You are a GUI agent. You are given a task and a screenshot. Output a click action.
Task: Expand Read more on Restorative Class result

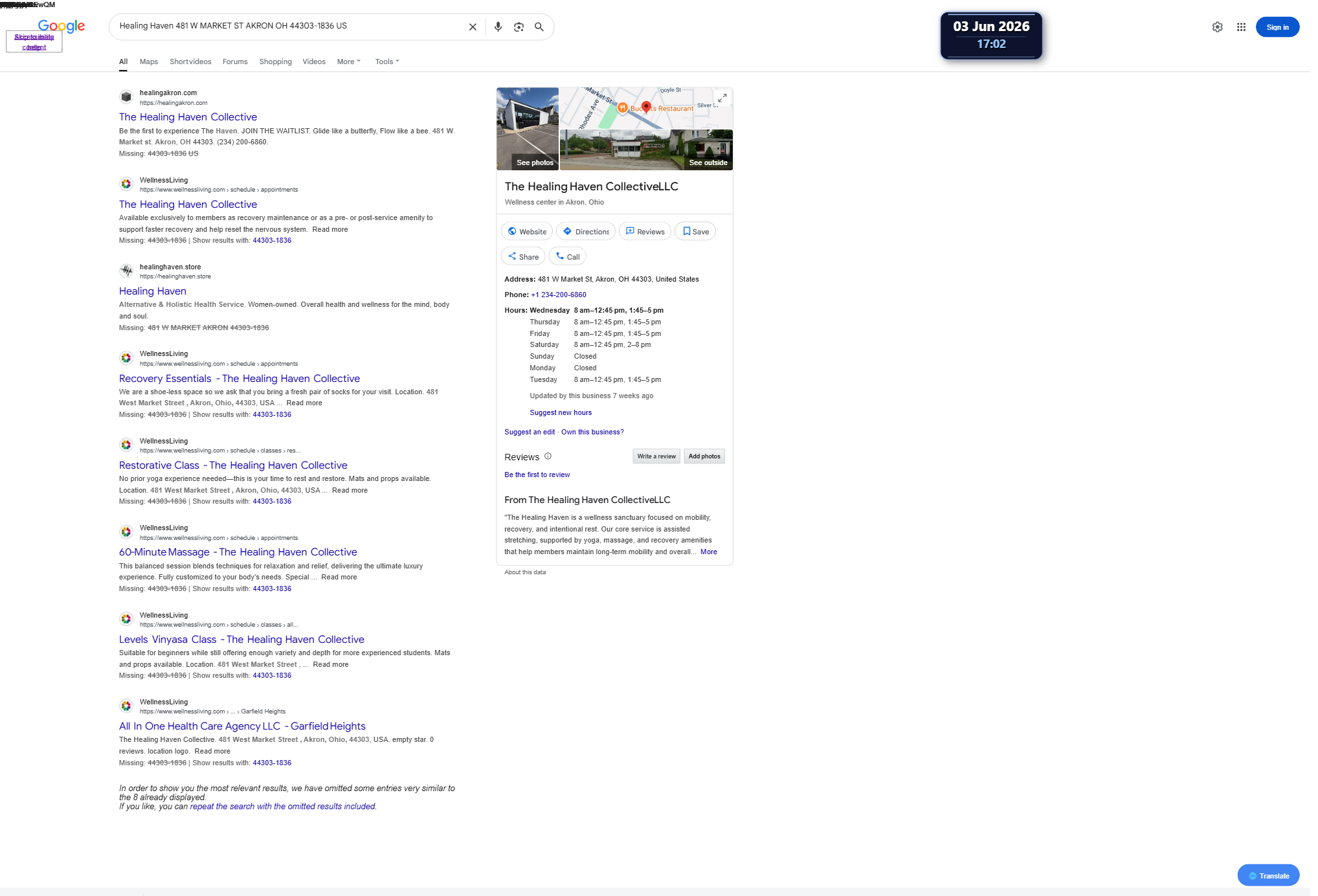350,490
